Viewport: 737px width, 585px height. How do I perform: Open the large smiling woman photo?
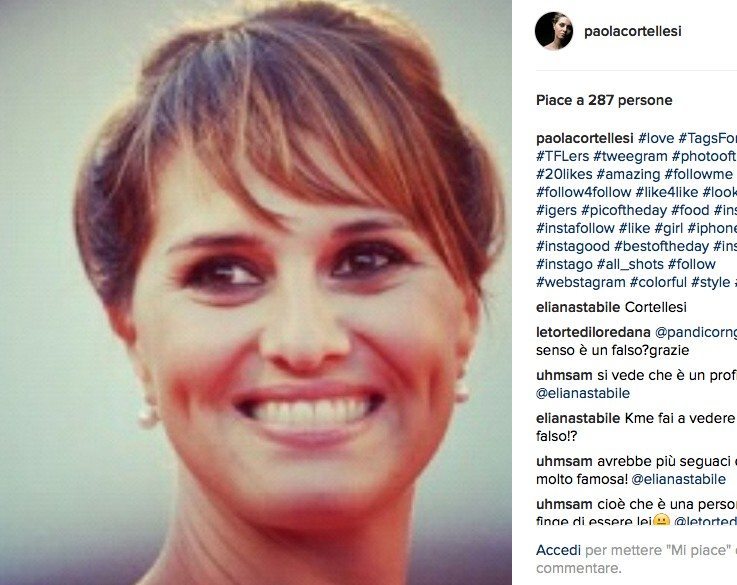(x=256, y=292)
